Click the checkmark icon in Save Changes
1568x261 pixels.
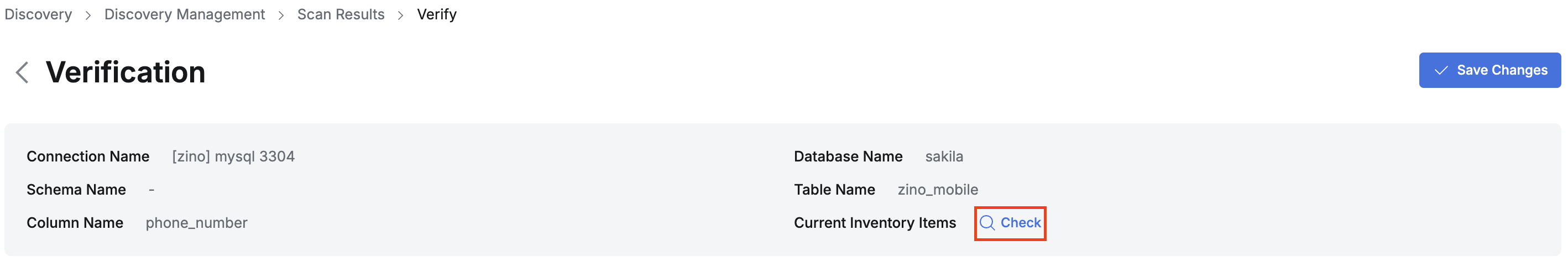[x=1441, y=71]
